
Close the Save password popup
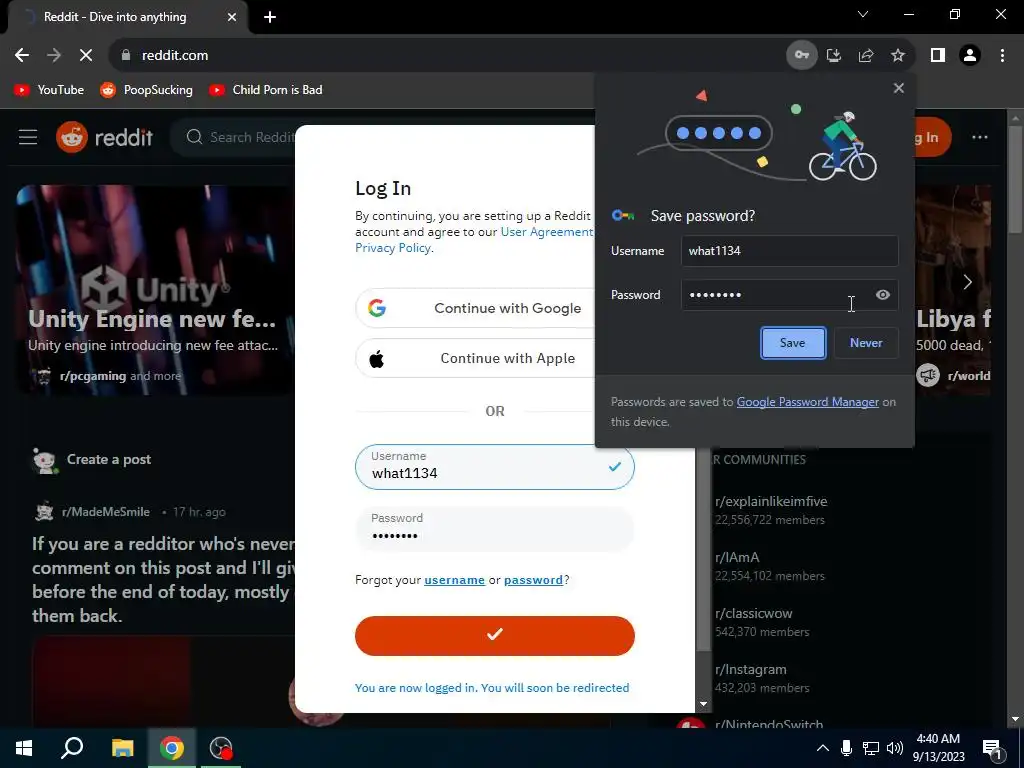899,88
